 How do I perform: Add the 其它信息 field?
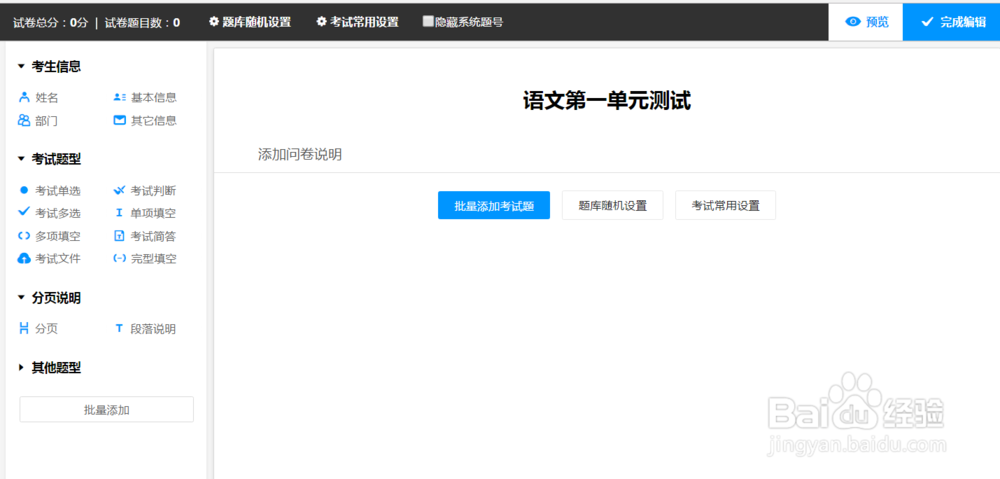pyautogui.click(x=145, y=120)
